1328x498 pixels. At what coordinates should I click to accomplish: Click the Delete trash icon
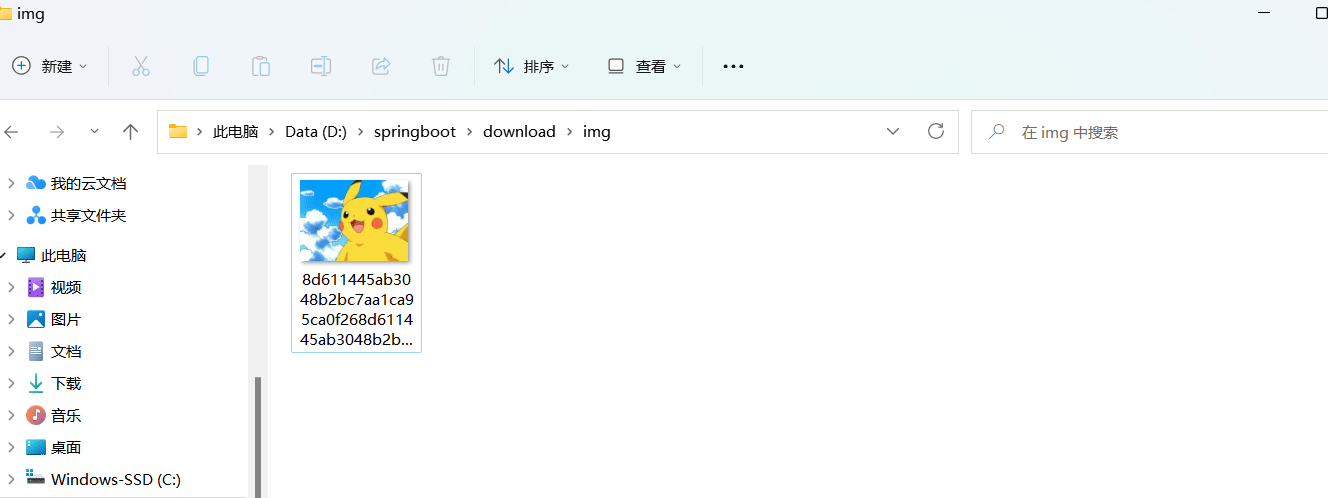[x=441, y=66]
